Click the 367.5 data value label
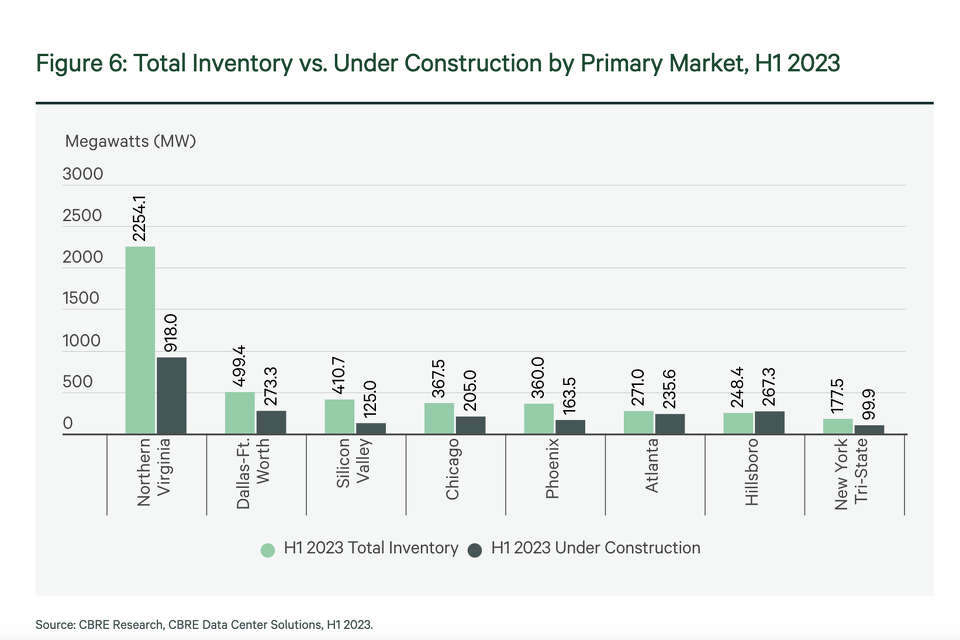 (438, 378)
